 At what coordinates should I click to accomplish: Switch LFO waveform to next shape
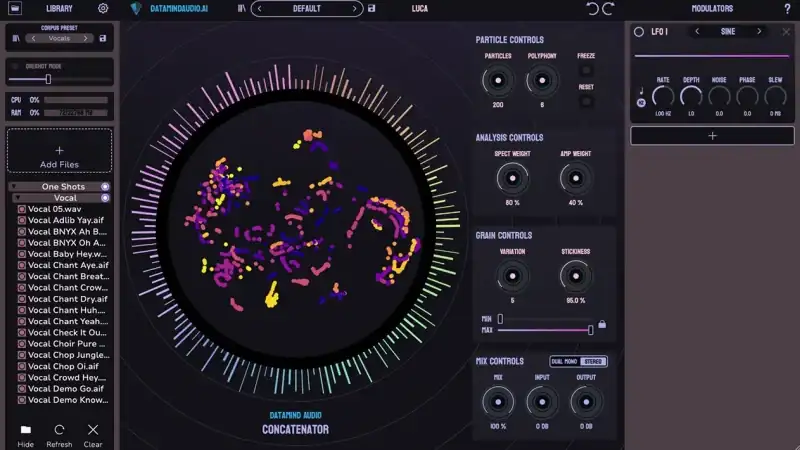point(759,32)
